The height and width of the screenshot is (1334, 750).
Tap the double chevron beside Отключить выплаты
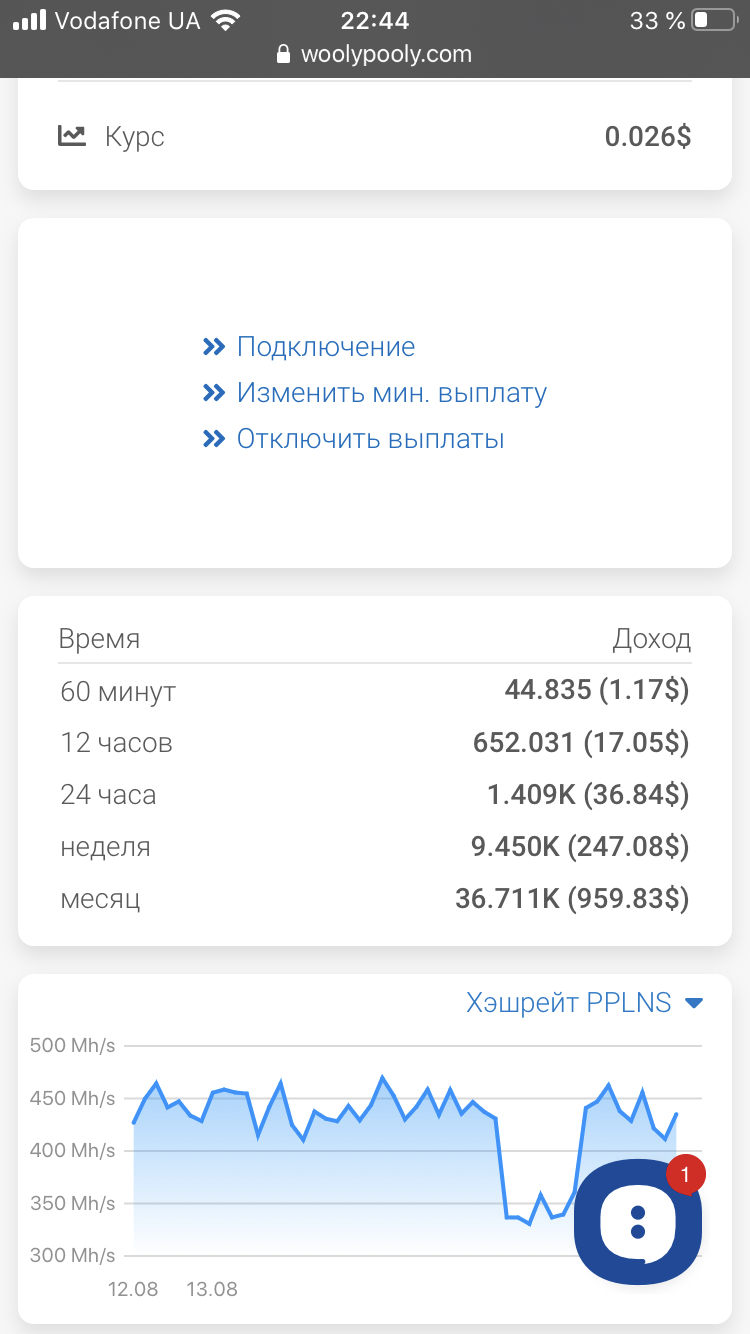click(213, 439)
